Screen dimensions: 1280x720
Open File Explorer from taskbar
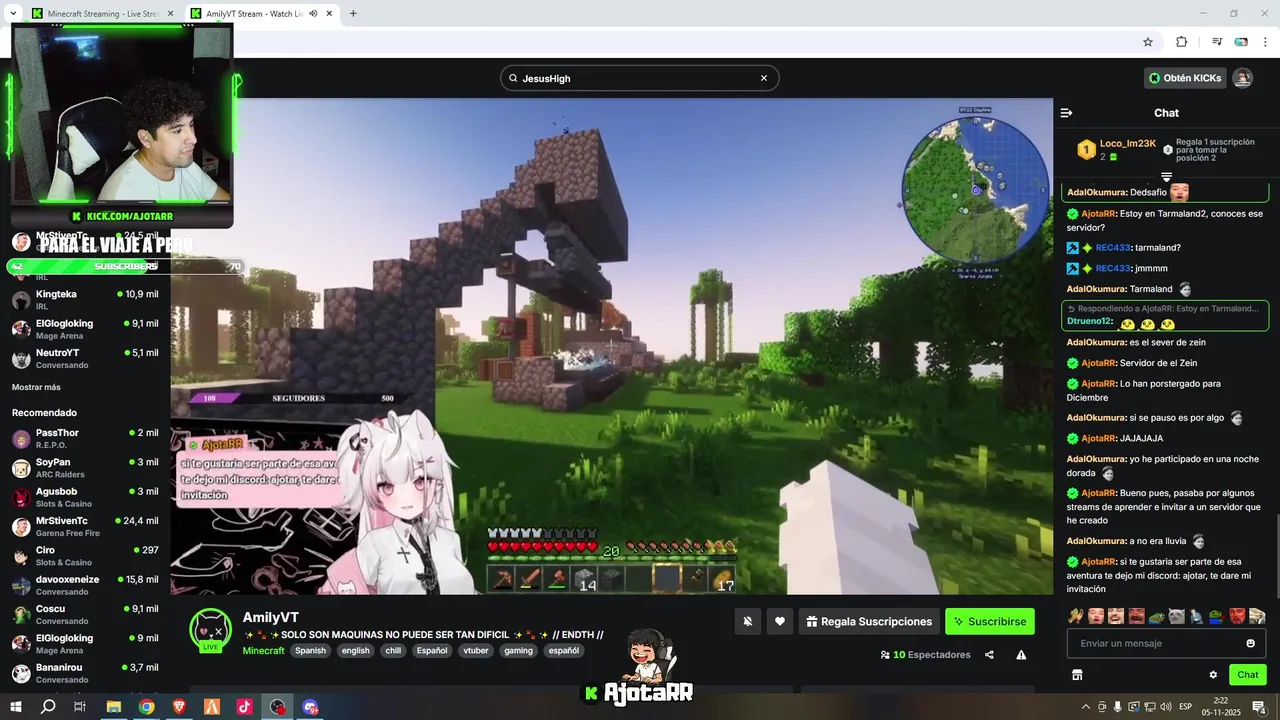point(114,707)
